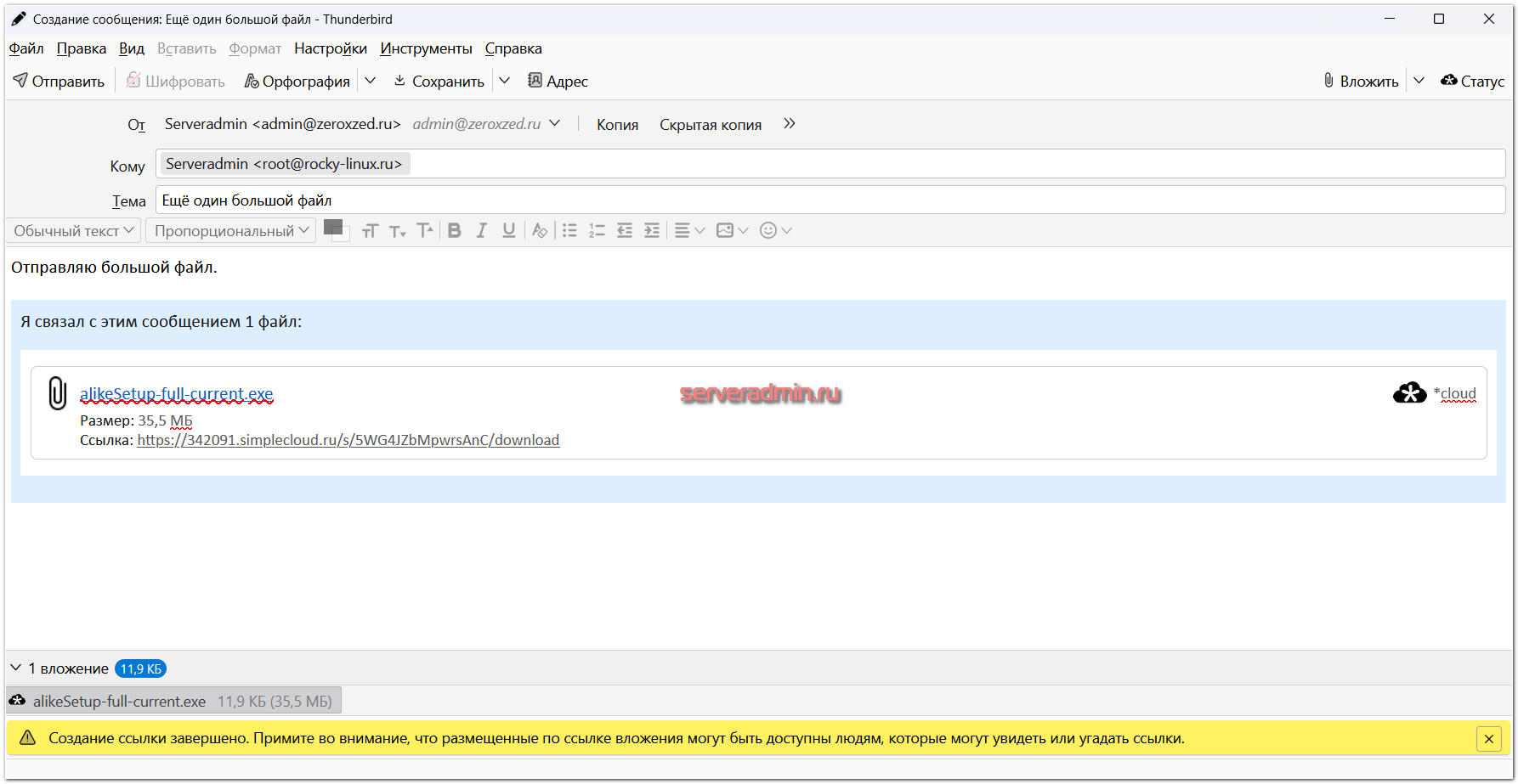Click Адрес address book button
Image resolution: width=1518 pixels, height=784 pixels.
(x=558, y=82)
